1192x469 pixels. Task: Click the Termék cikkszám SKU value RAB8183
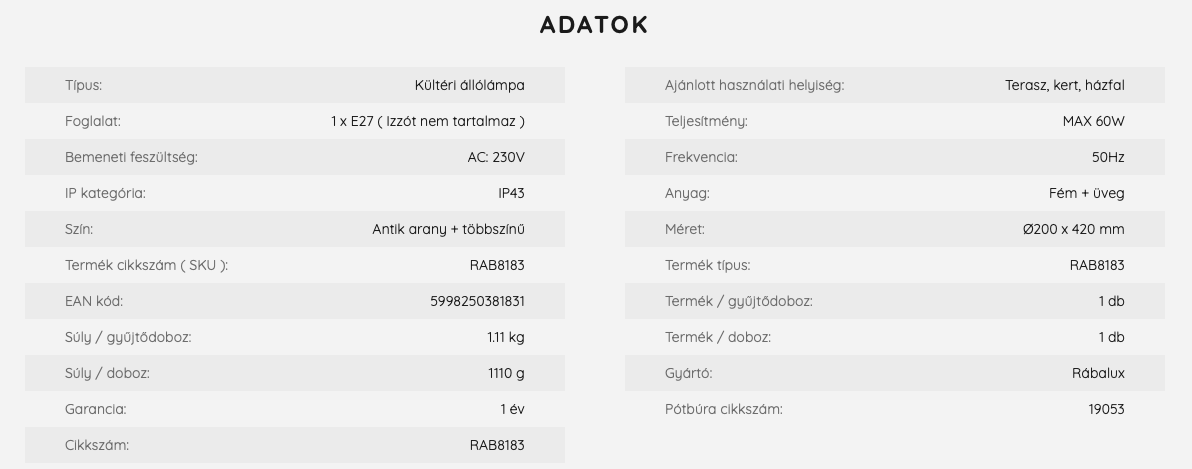[x=497, y=265]
